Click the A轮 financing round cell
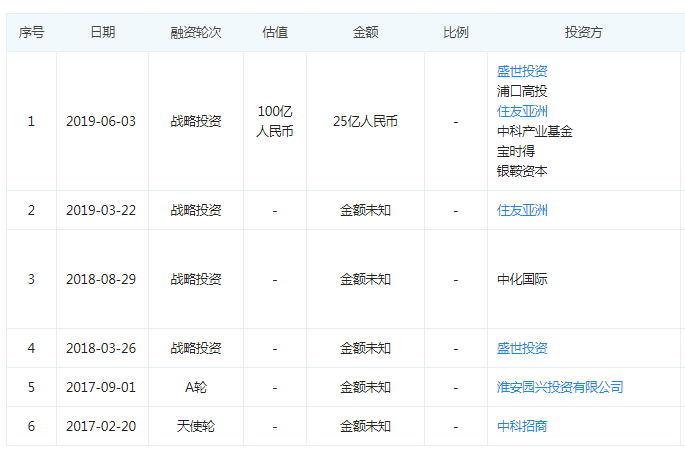685x453 pixels. tap(196, 387)
